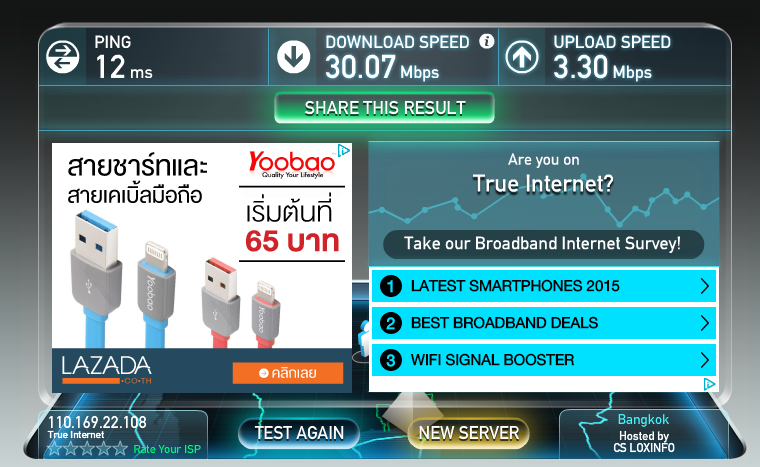Rate the ISP with the five stars
The image size is (760, 467).
[x=87, y=449]
